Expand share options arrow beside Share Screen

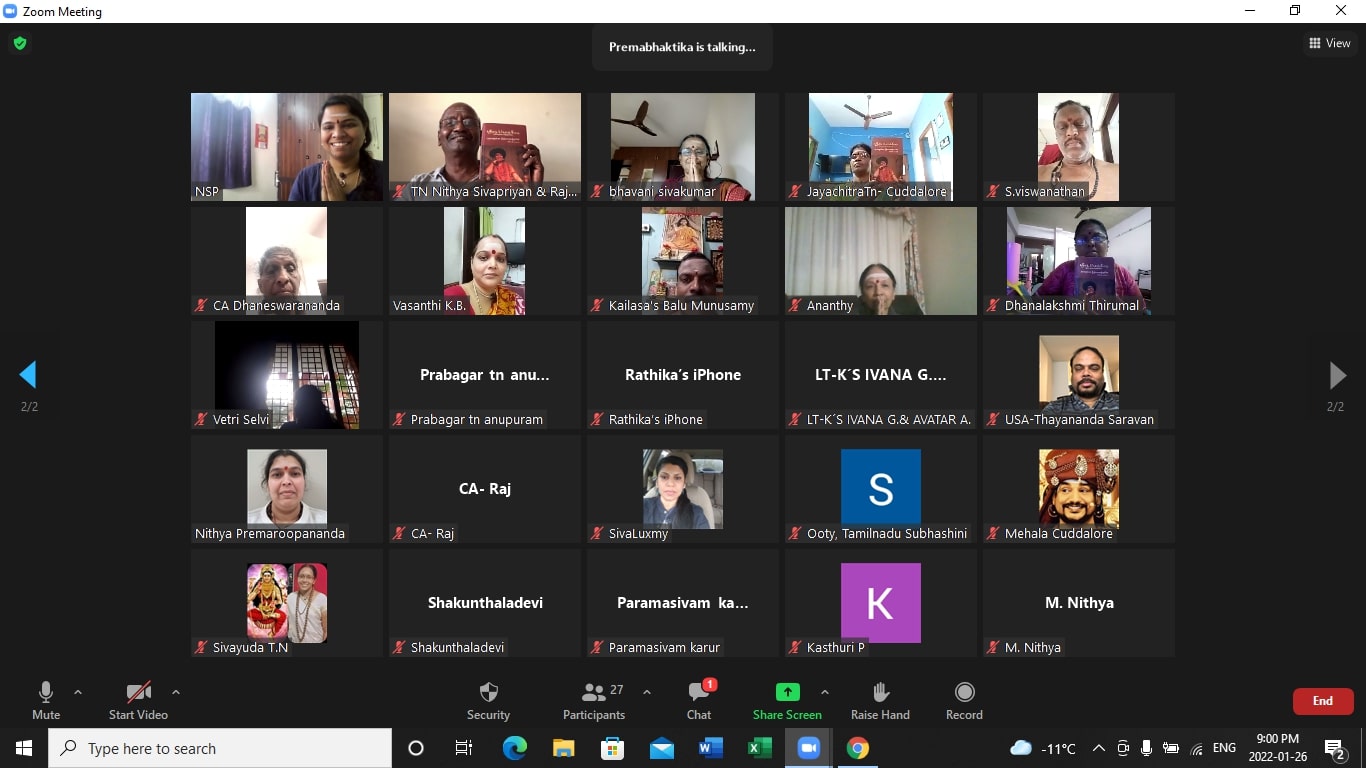824,692
